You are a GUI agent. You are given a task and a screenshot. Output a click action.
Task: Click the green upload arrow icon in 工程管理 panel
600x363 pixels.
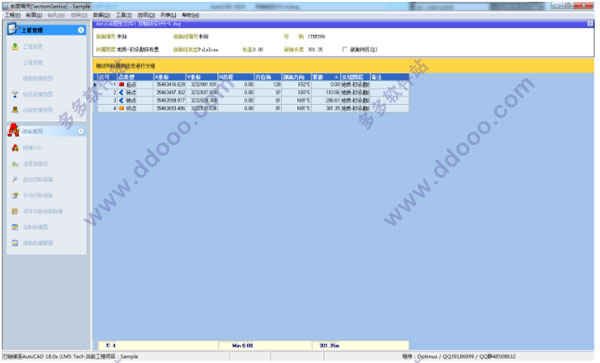pos(15,46)
